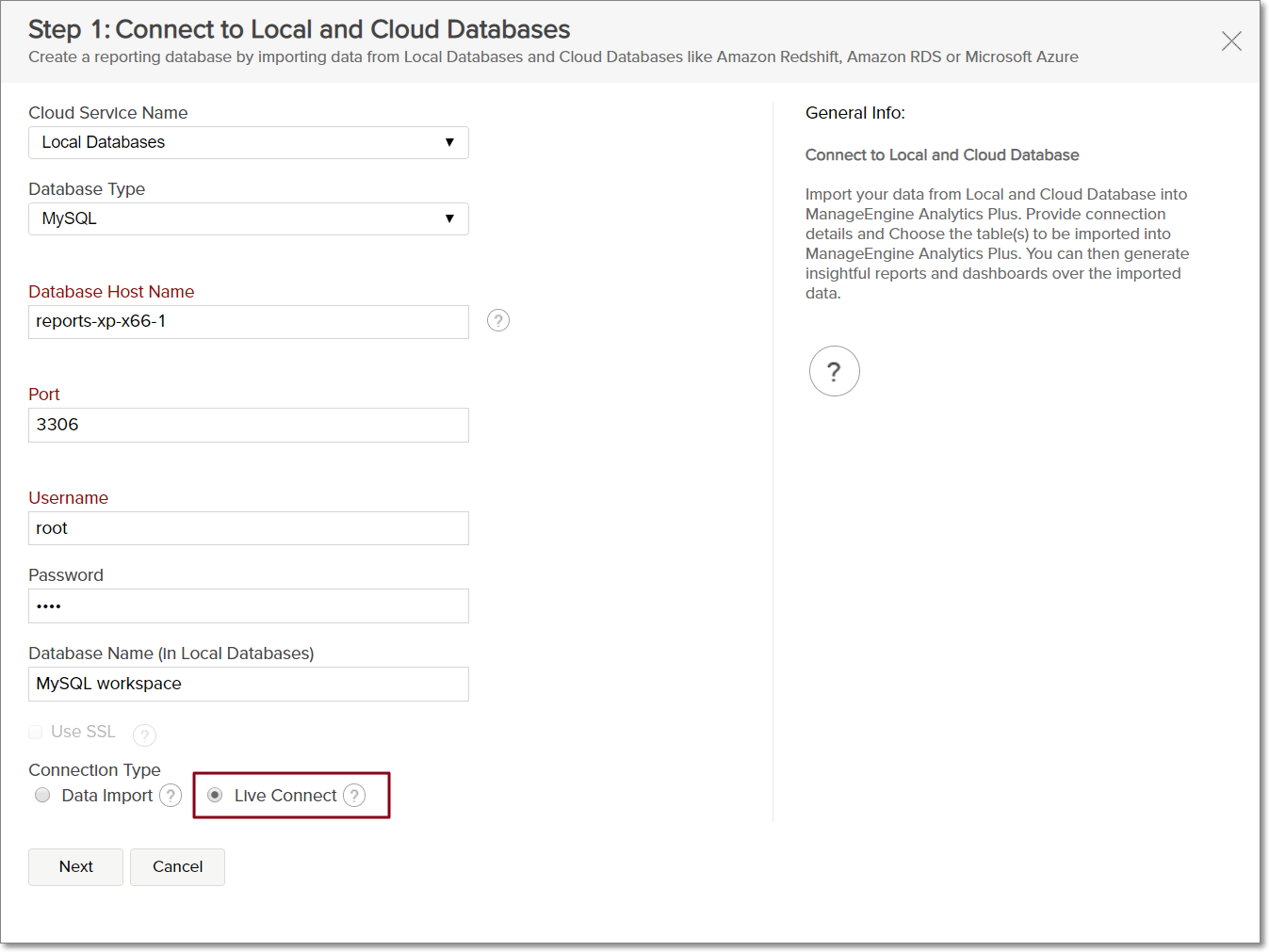Show help tooltip for Use SSL
Screen dimensions: 1269x952
click(144, 734)
